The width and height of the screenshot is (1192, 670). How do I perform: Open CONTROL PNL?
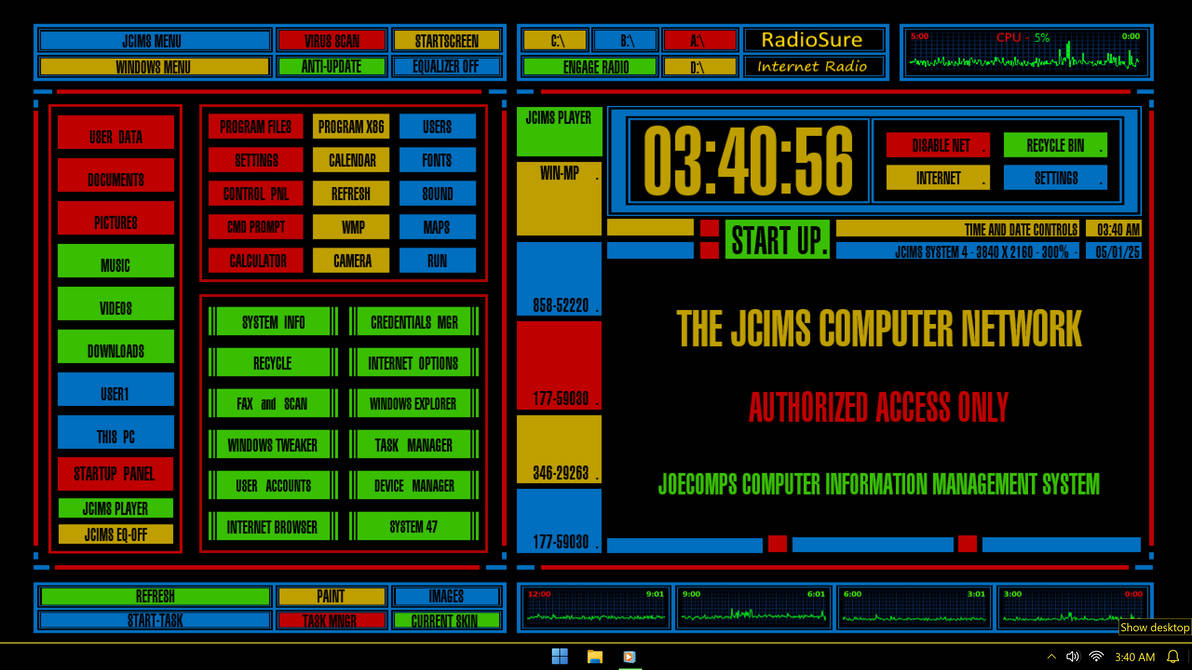coord(255,194)
